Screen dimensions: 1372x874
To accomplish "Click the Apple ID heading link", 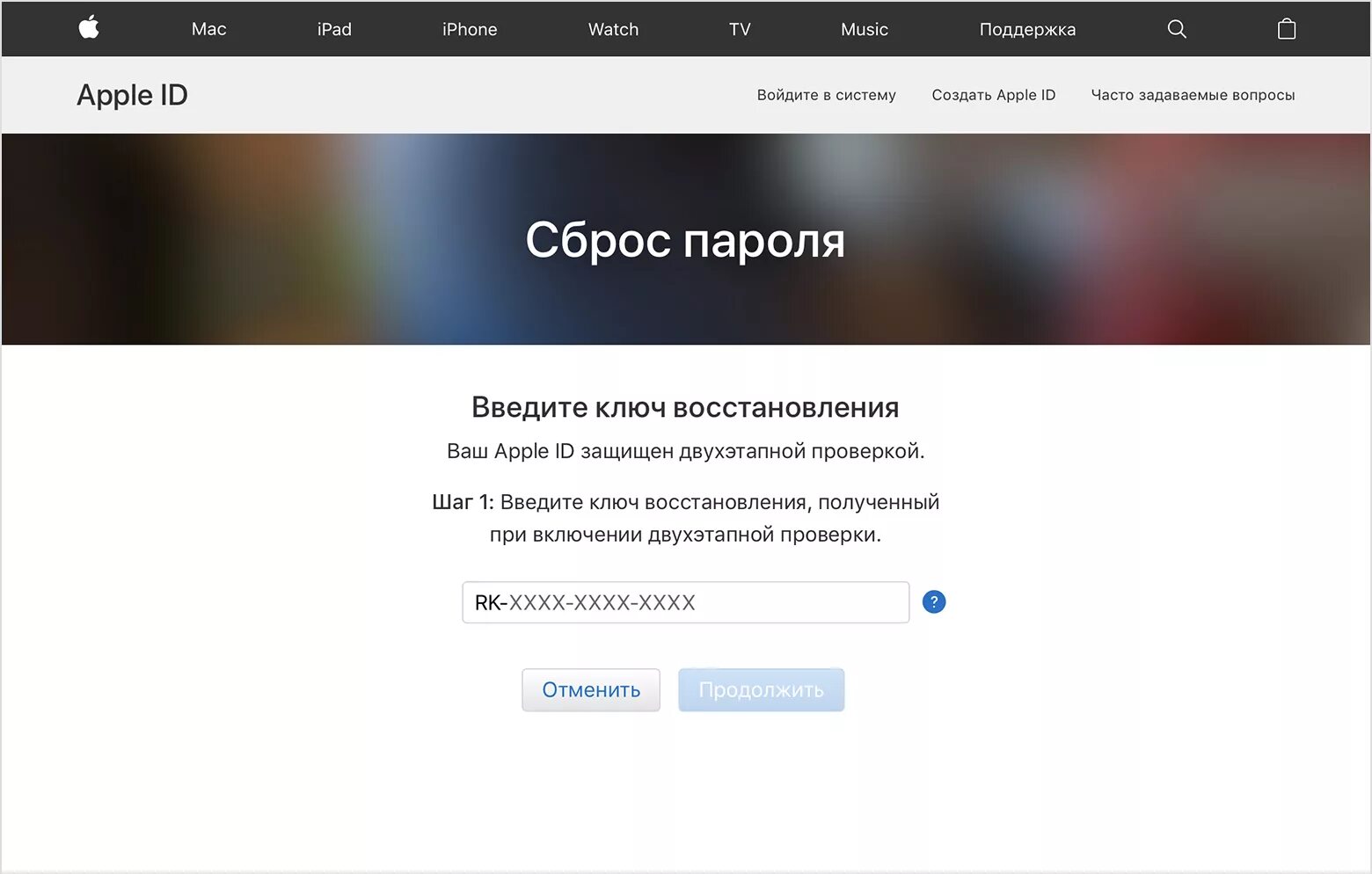I will pyautogui.click(x=132, y=95).
